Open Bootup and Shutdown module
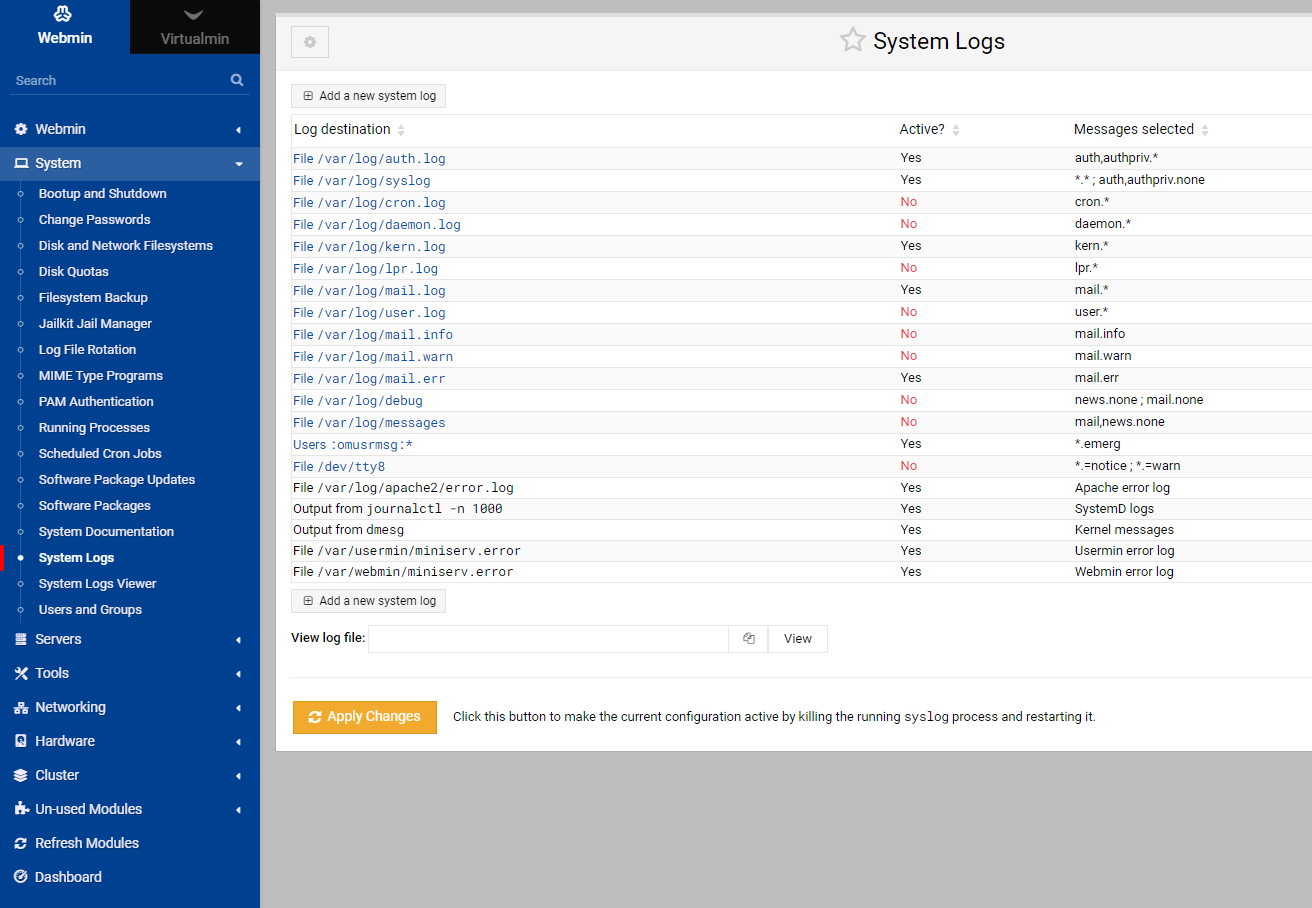Image resolution: width=1312 pixels, height=908 pixels. coord(102,194)
